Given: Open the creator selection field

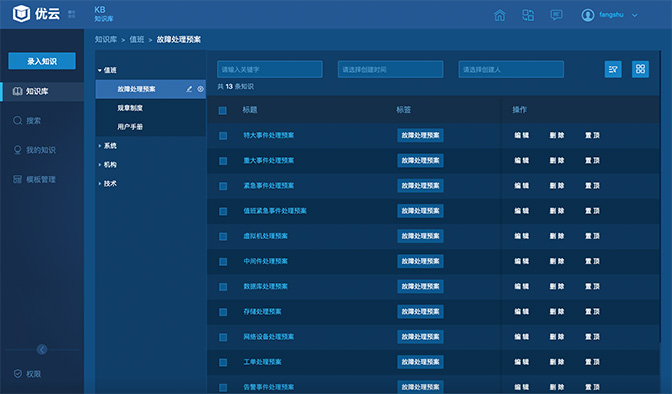Looking at the screenshot, I should [x=511, y=69].
